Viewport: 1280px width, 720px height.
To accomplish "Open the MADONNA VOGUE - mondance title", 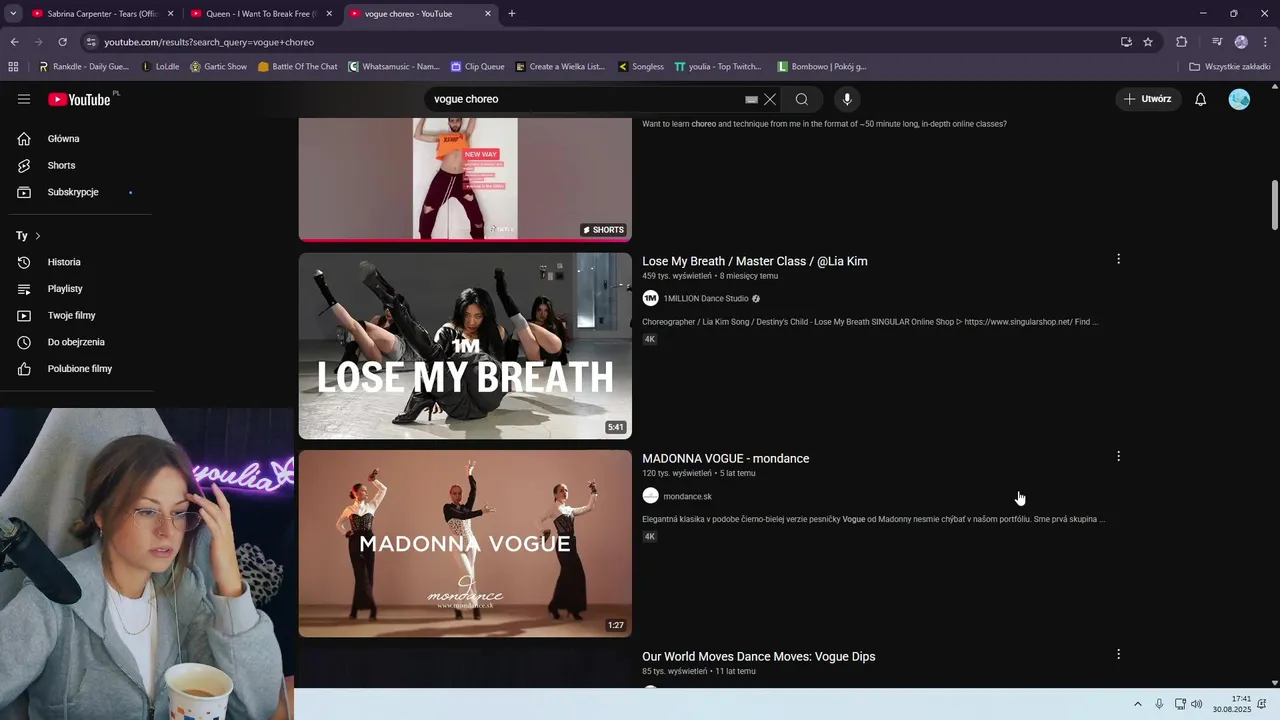I will (x=726, y=458).
